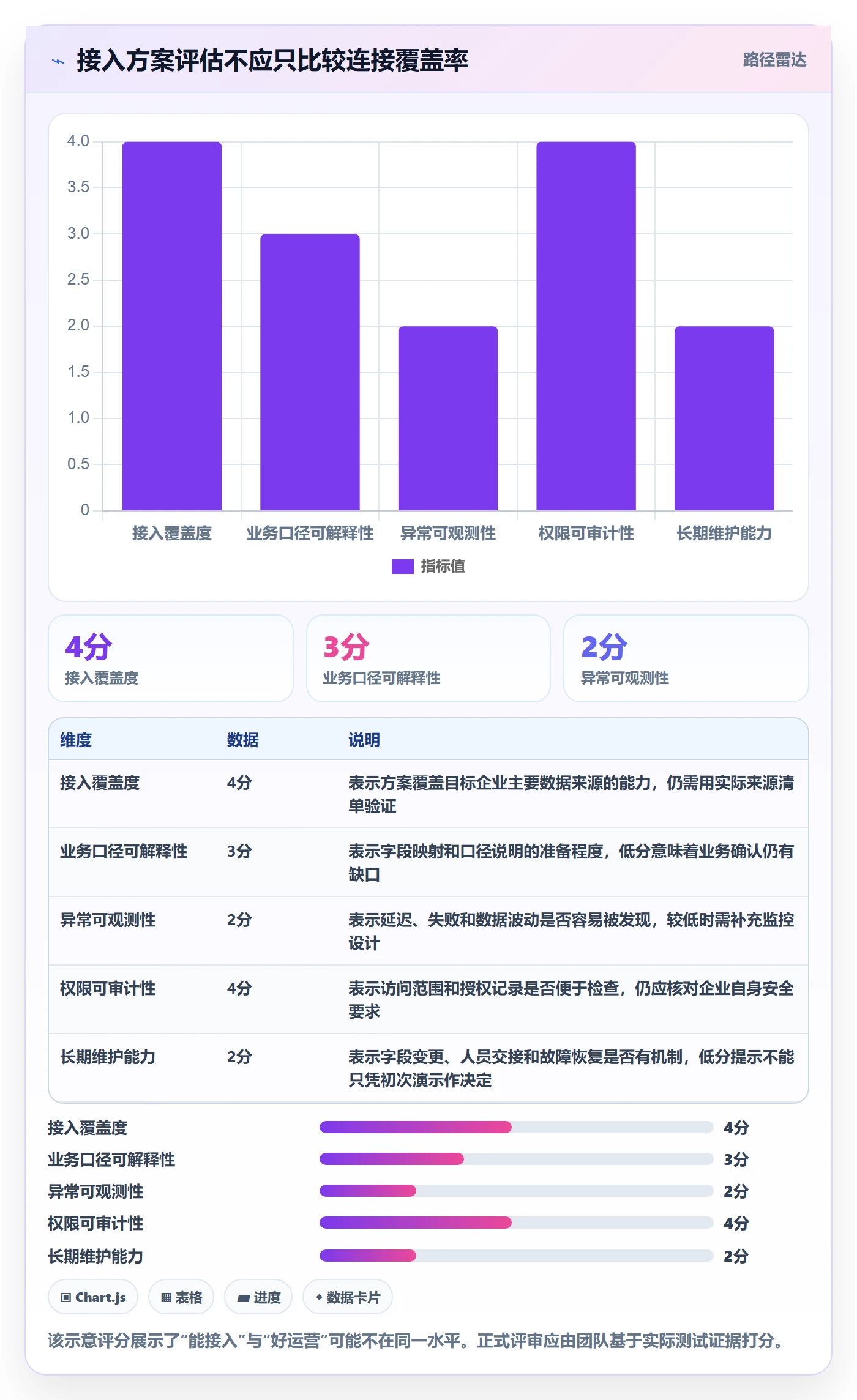The height and width of the screenshot is (1400, 857).
Task: Click the 说明 column header
Action: point(364,740)
